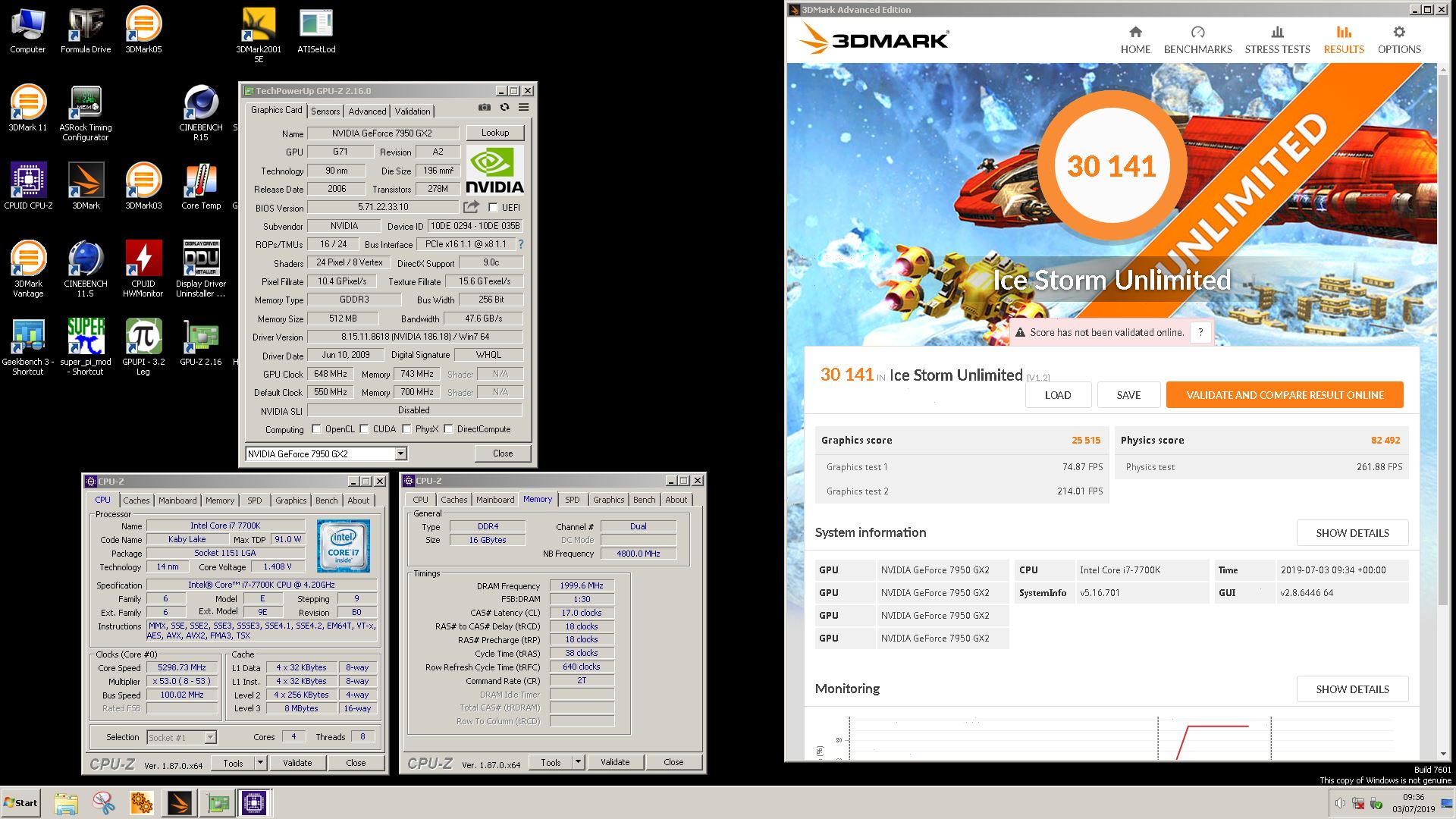
Task: Select Caches tab in left CPU-Z window
Action: click(x=136, y=500)
